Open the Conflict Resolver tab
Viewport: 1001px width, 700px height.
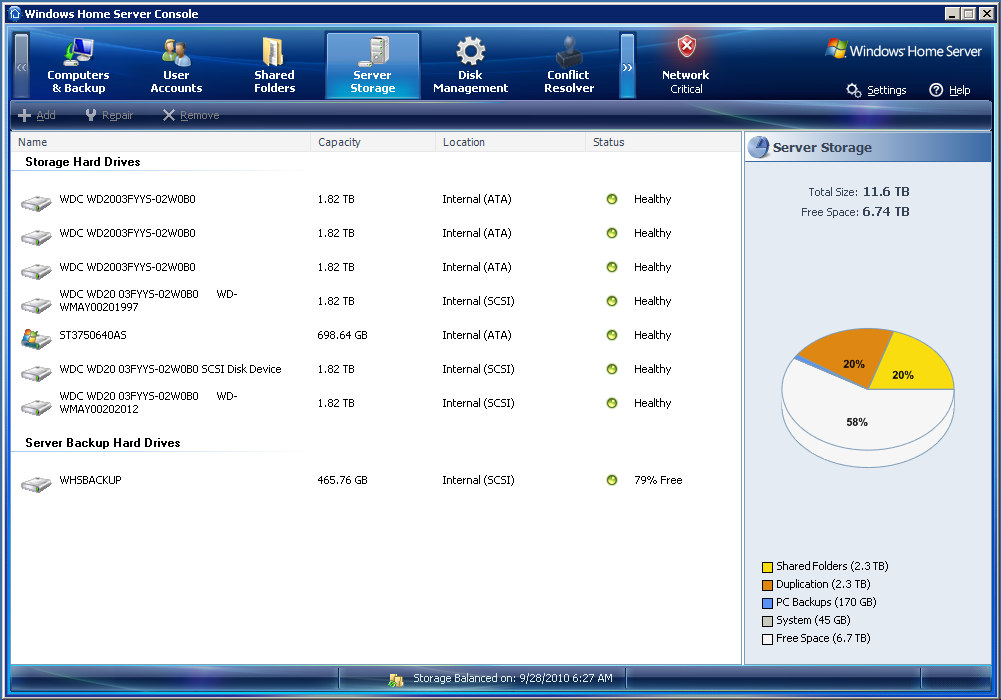[x=569, y=66]
